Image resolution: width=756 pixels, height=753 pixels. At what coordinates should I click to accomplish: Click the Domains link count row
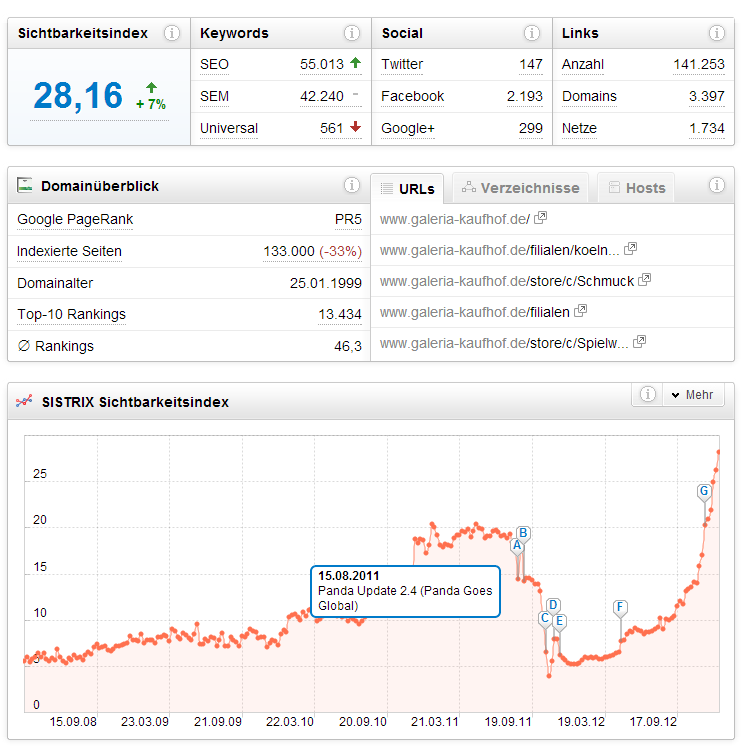tap(589, 96)
